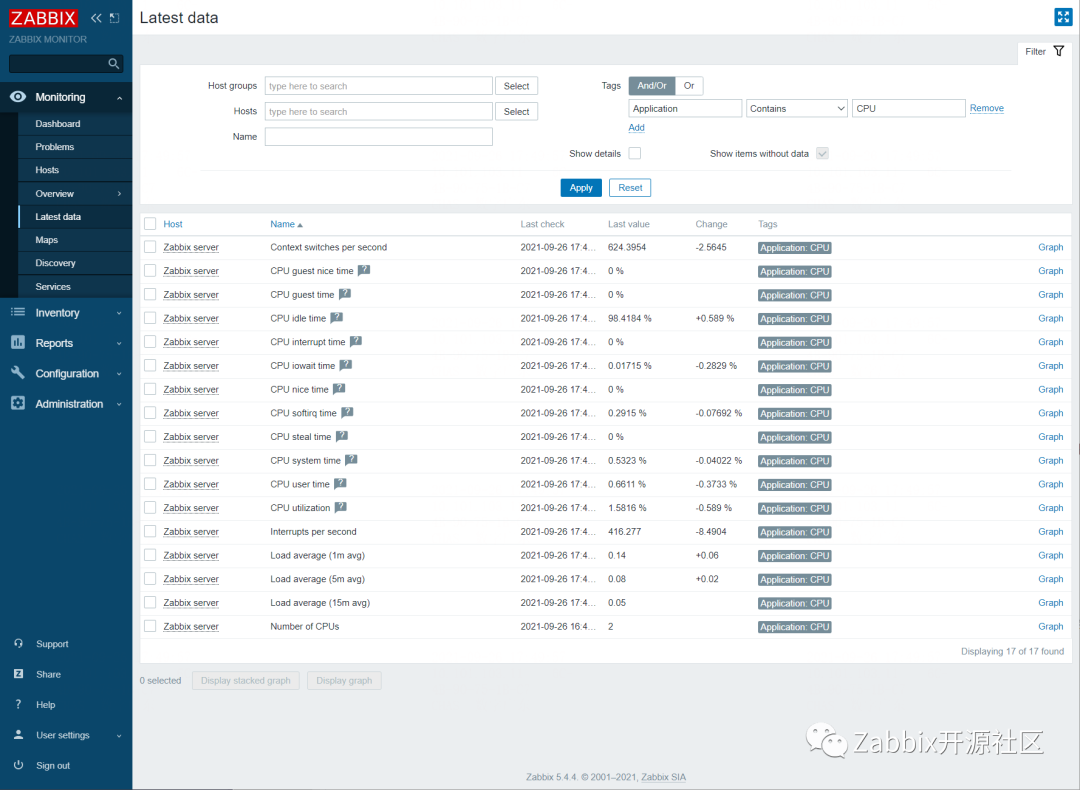
Task: Expand the Configuration menu section
Action: (119, 374)
